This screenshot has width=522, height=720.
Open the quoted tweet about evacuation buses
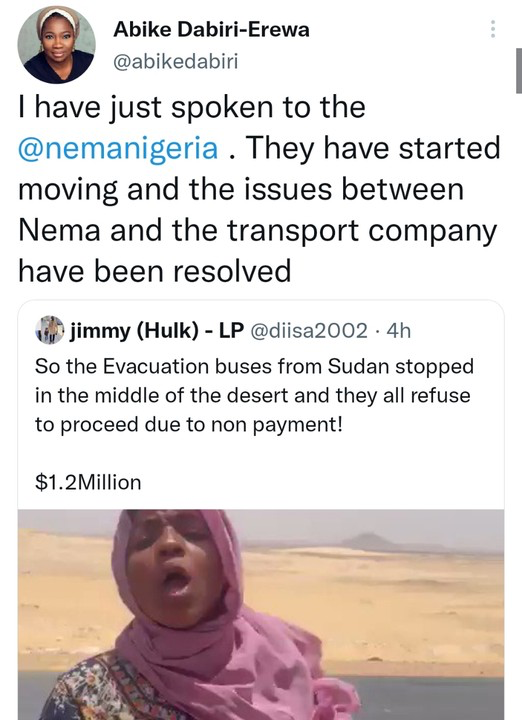click(261, 396)
